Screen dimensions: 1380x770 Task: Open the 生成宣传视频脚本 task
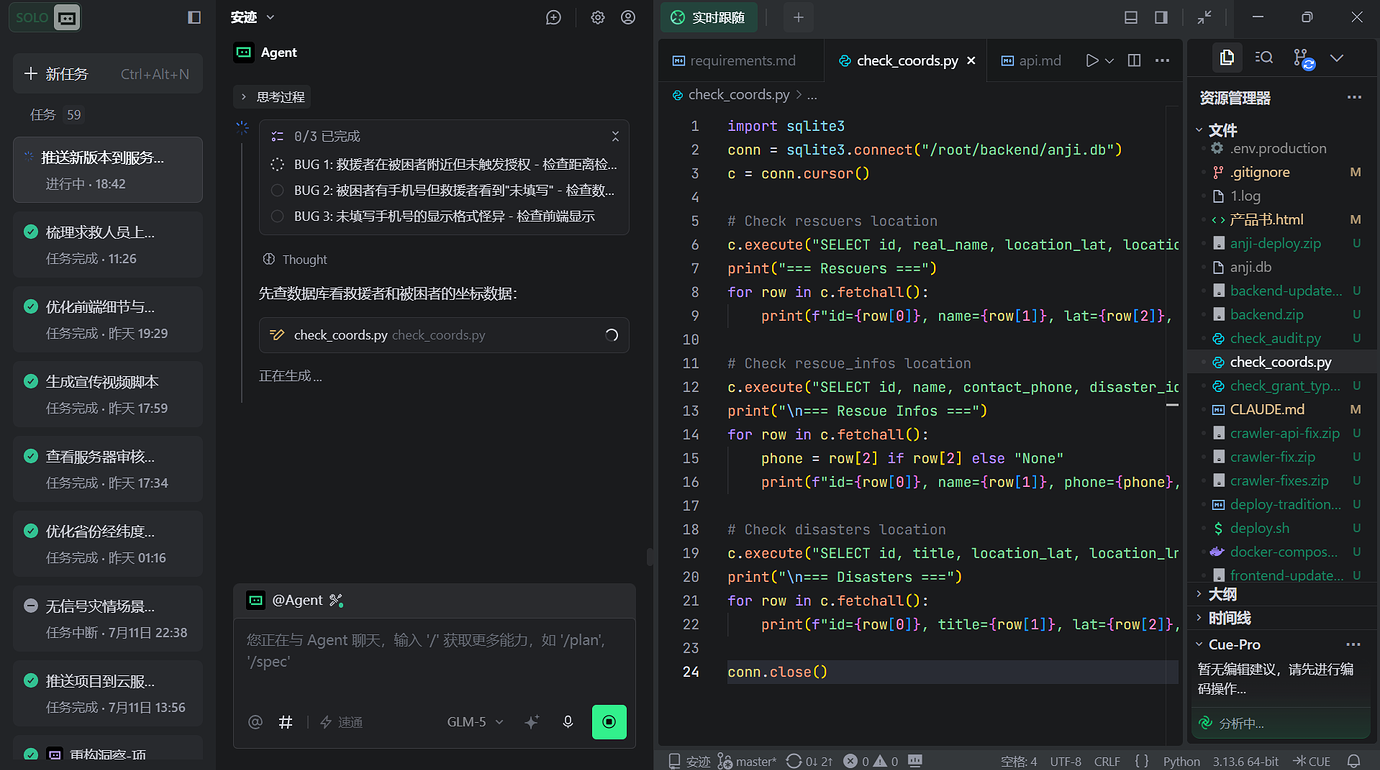[108, 394]
